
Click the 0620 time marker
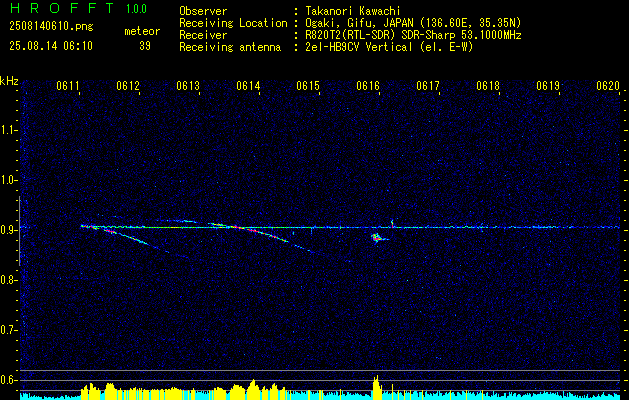click(x=608, y=86)
